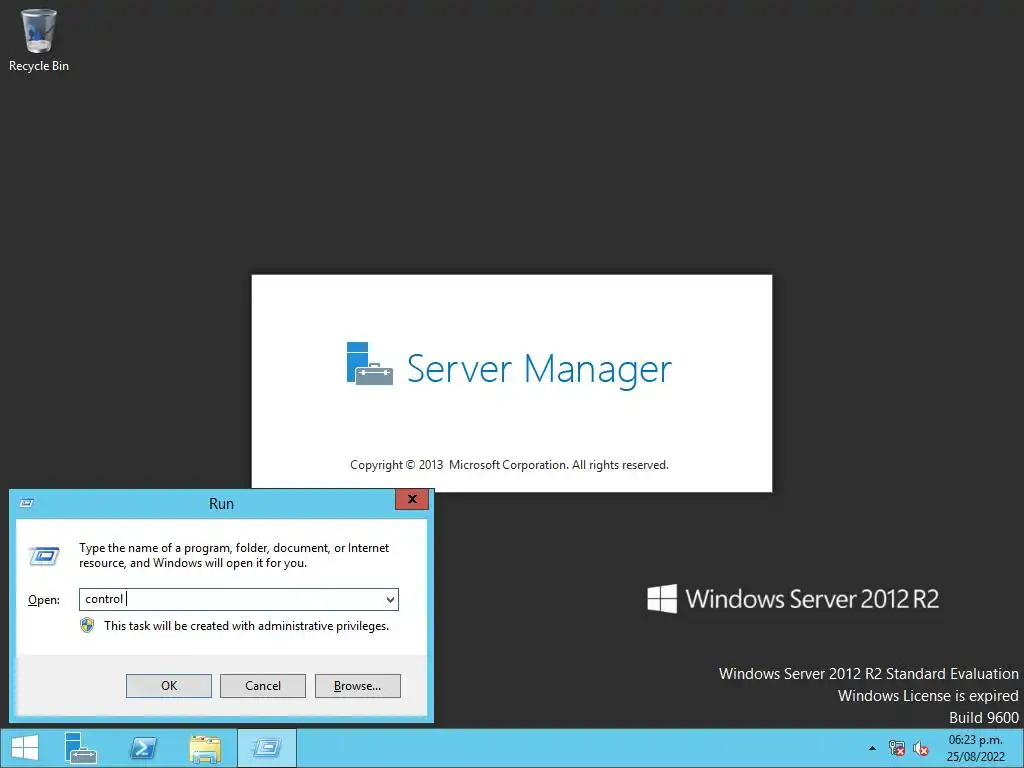Open Server Manager from the taskbar

point(81,748)
